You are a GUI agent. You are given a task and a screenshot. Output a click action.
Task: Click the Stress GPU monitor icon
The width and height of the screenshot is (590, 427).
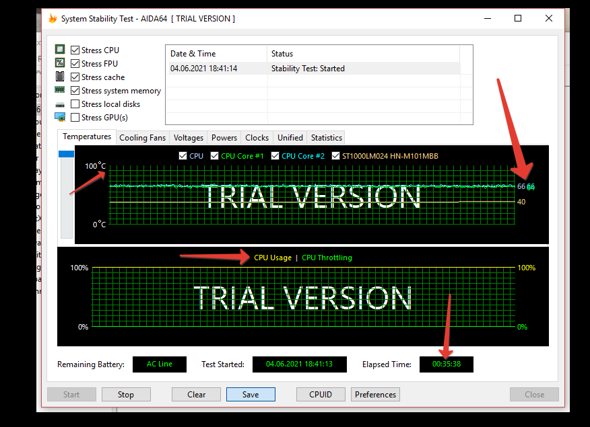coord(60,117)
